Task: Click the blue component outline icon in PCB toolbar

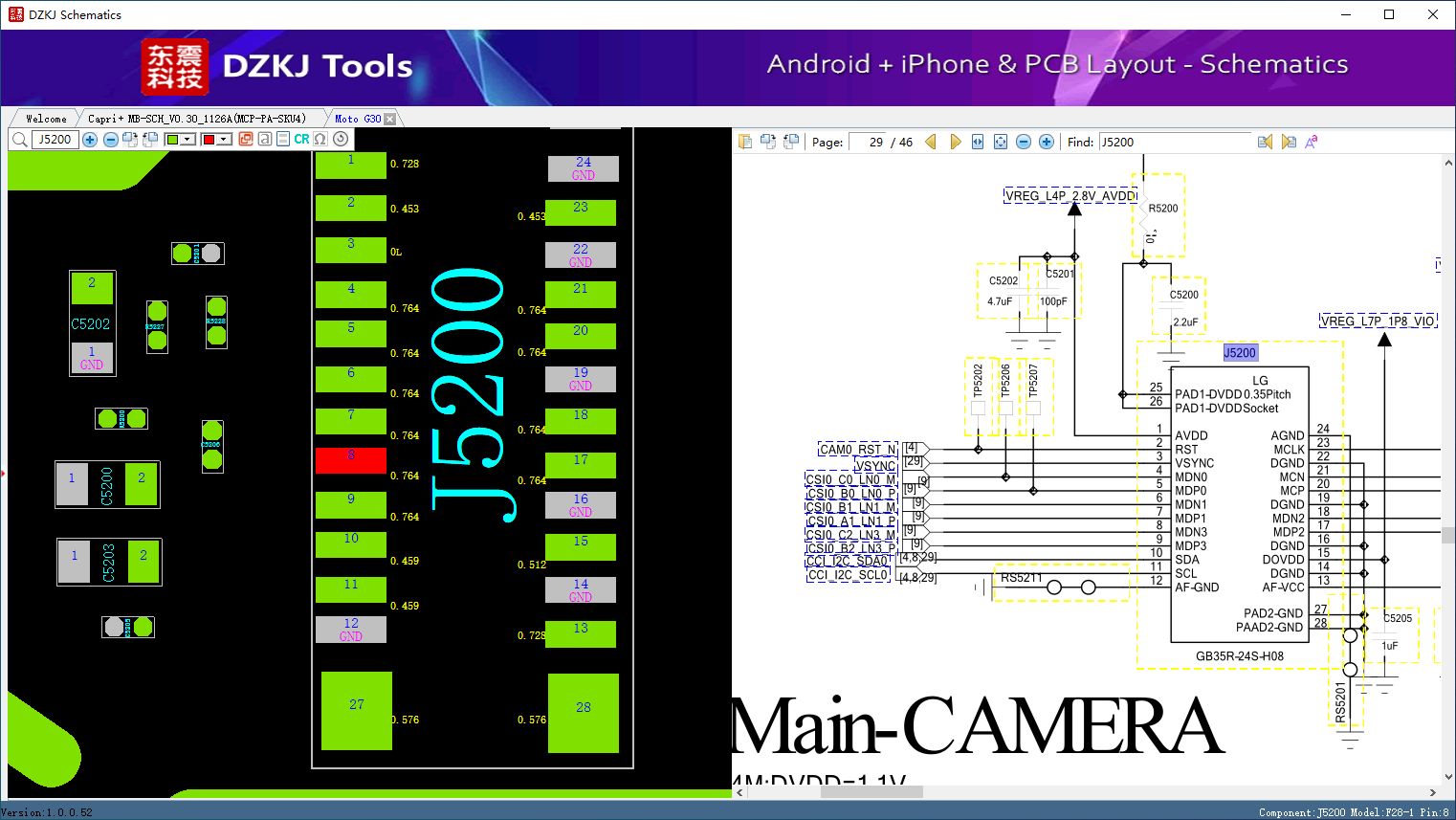Action: pos(283,140)
